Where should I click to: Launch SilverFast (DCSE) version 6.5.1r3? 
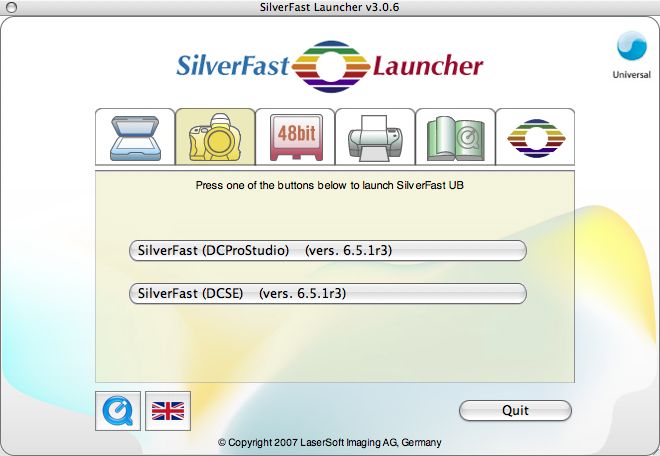(x=328, y=293)
